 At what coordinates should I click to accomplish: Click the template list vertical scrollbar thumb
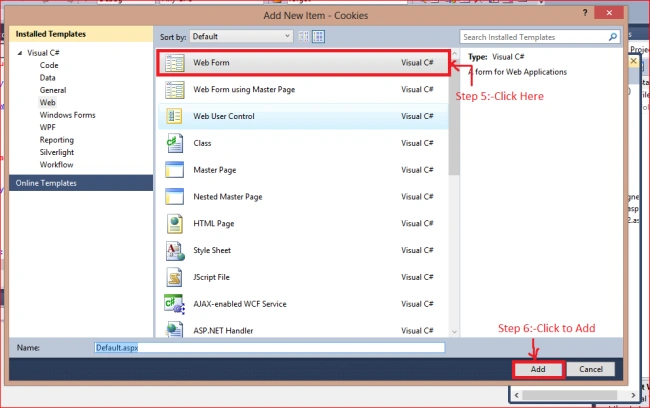[x=454, y=117]
